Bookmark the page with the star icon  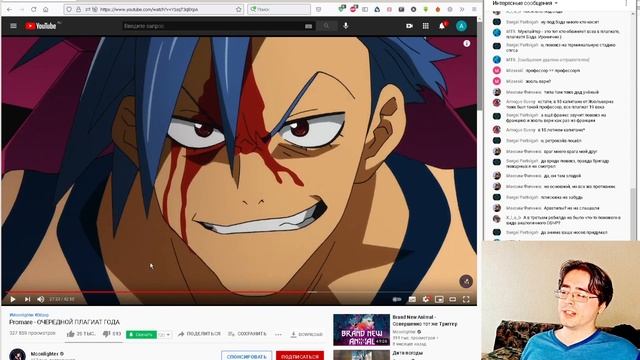[238, 9]
